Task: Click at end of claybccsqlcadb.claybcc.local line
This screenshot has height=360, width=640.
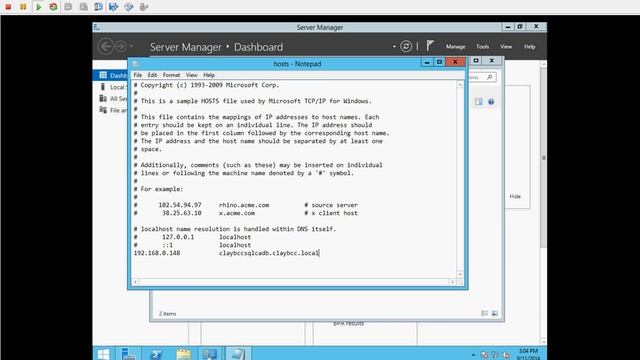Action: coord(320,253)
